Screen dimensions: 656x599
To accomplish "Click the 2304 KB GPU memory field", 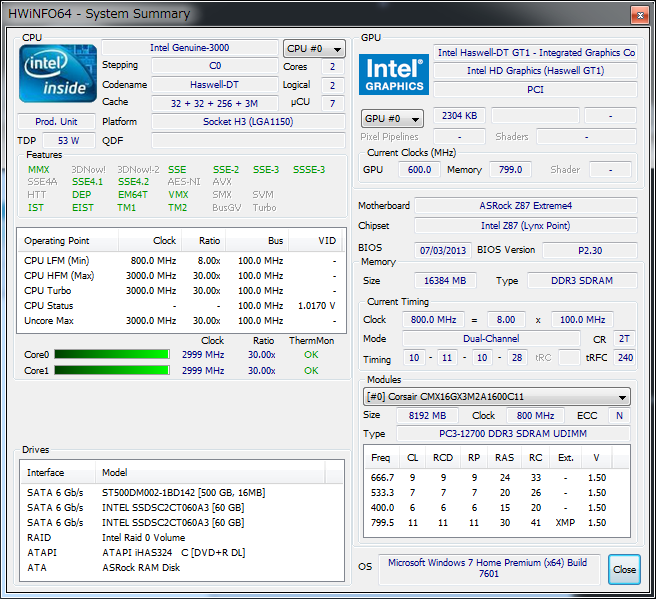I will coord(460,115).
